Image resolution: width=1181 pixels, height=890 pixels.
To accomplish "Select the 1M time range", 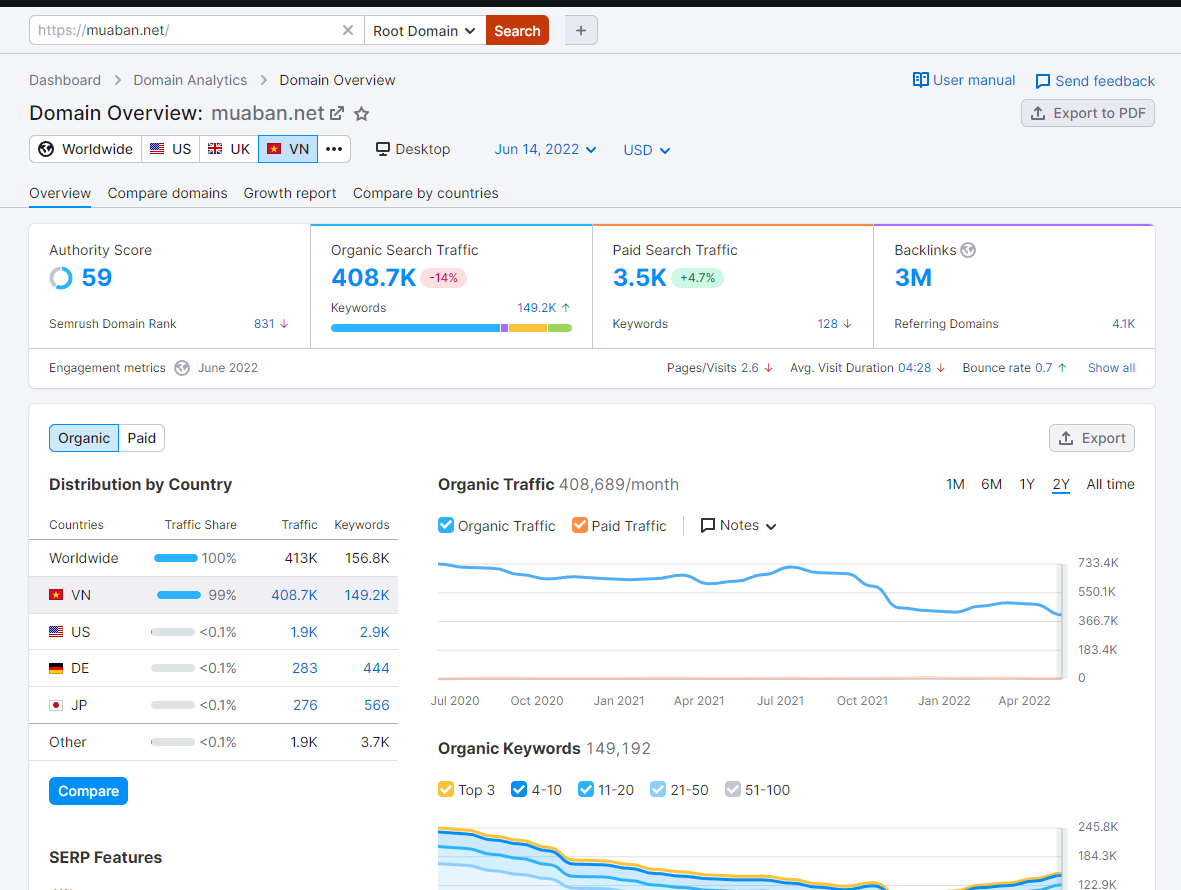I will pyautogui.click(x=955, y=484).
